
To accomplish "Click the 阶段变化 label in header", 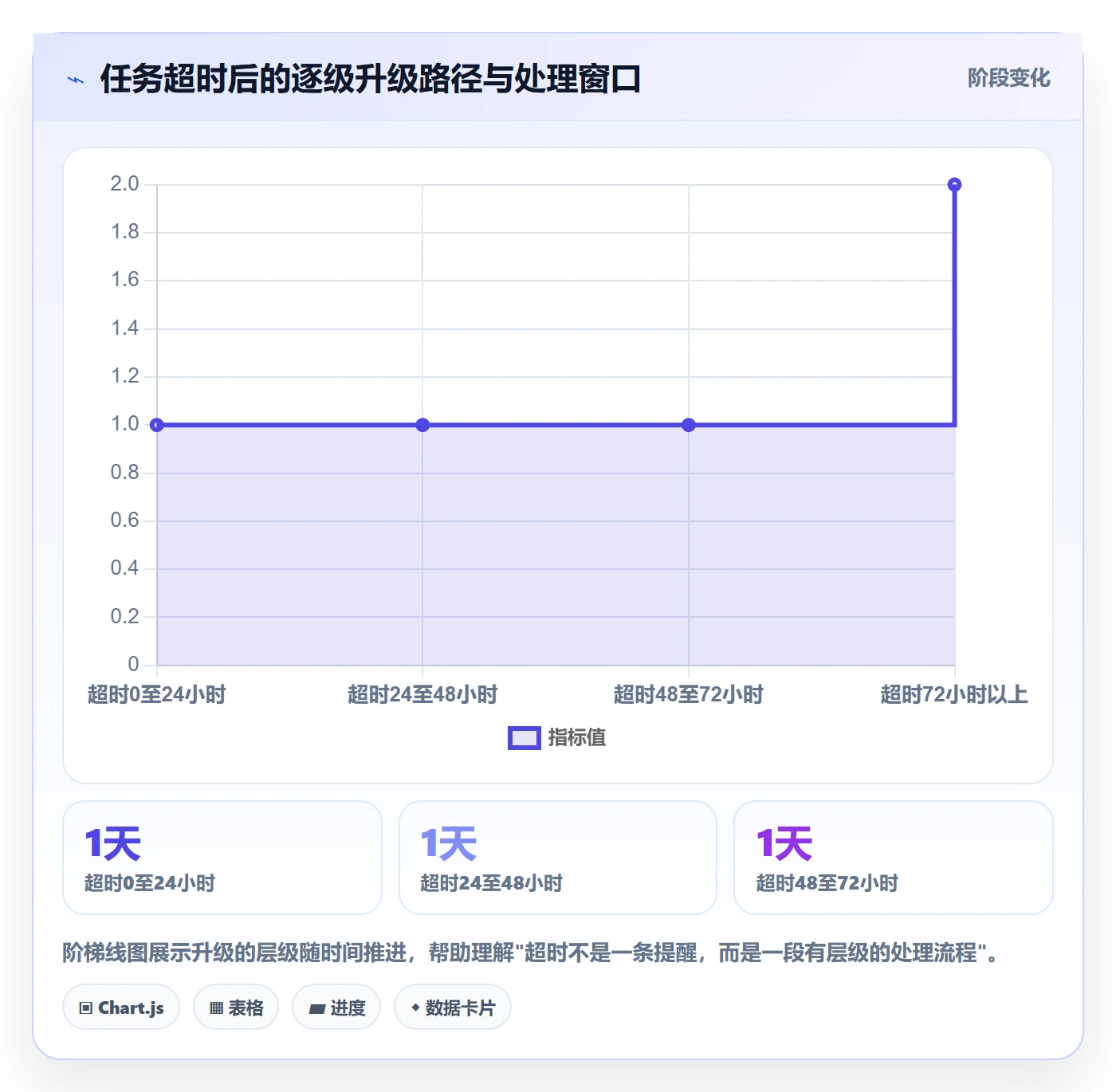I will 1008,78.
